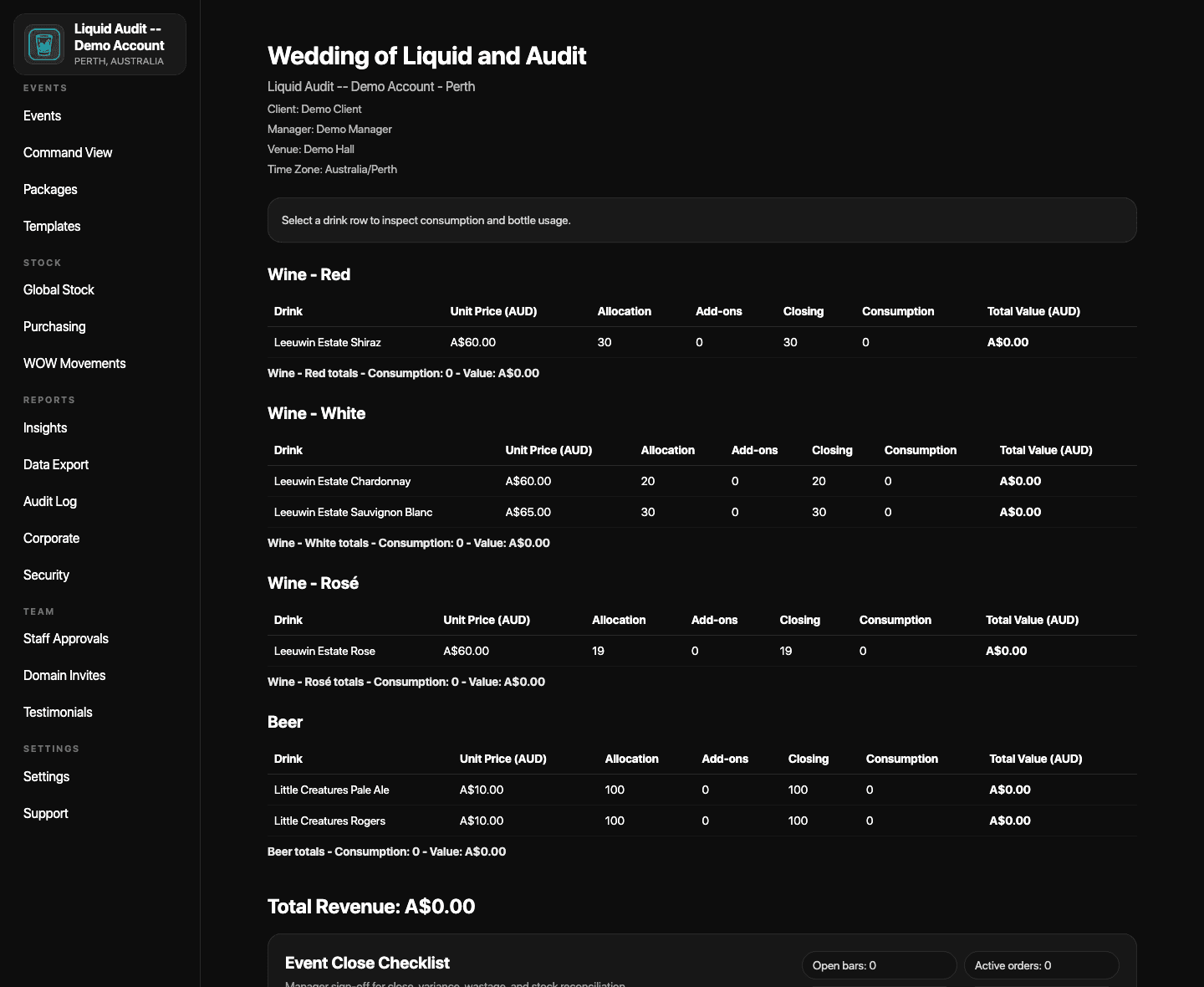The height and width of the screenshot is (987, 1204).
Task: Go to Corporate reports
Action: (x=51, y=538)
